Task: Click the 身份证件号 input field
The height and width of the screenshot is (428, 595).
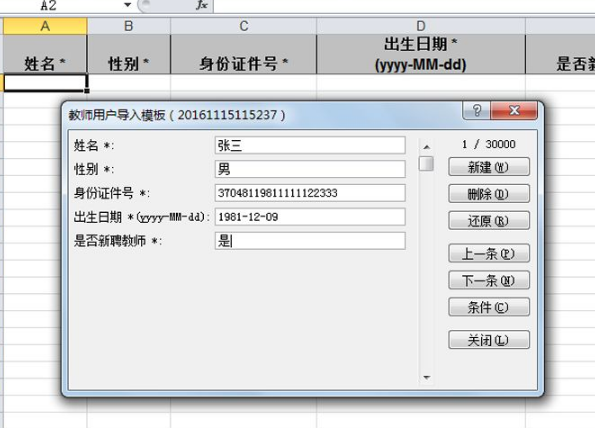Action: pos(310,193)
